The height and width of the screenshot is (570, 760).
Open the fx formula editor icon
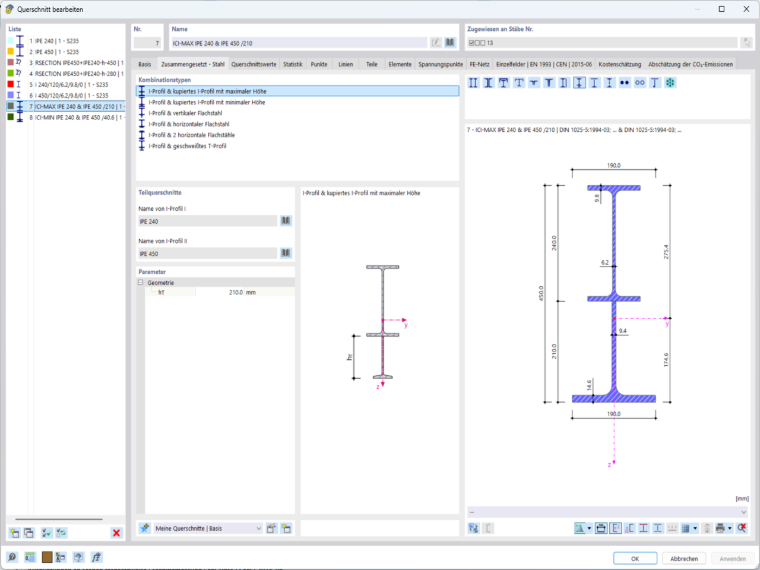96,557
